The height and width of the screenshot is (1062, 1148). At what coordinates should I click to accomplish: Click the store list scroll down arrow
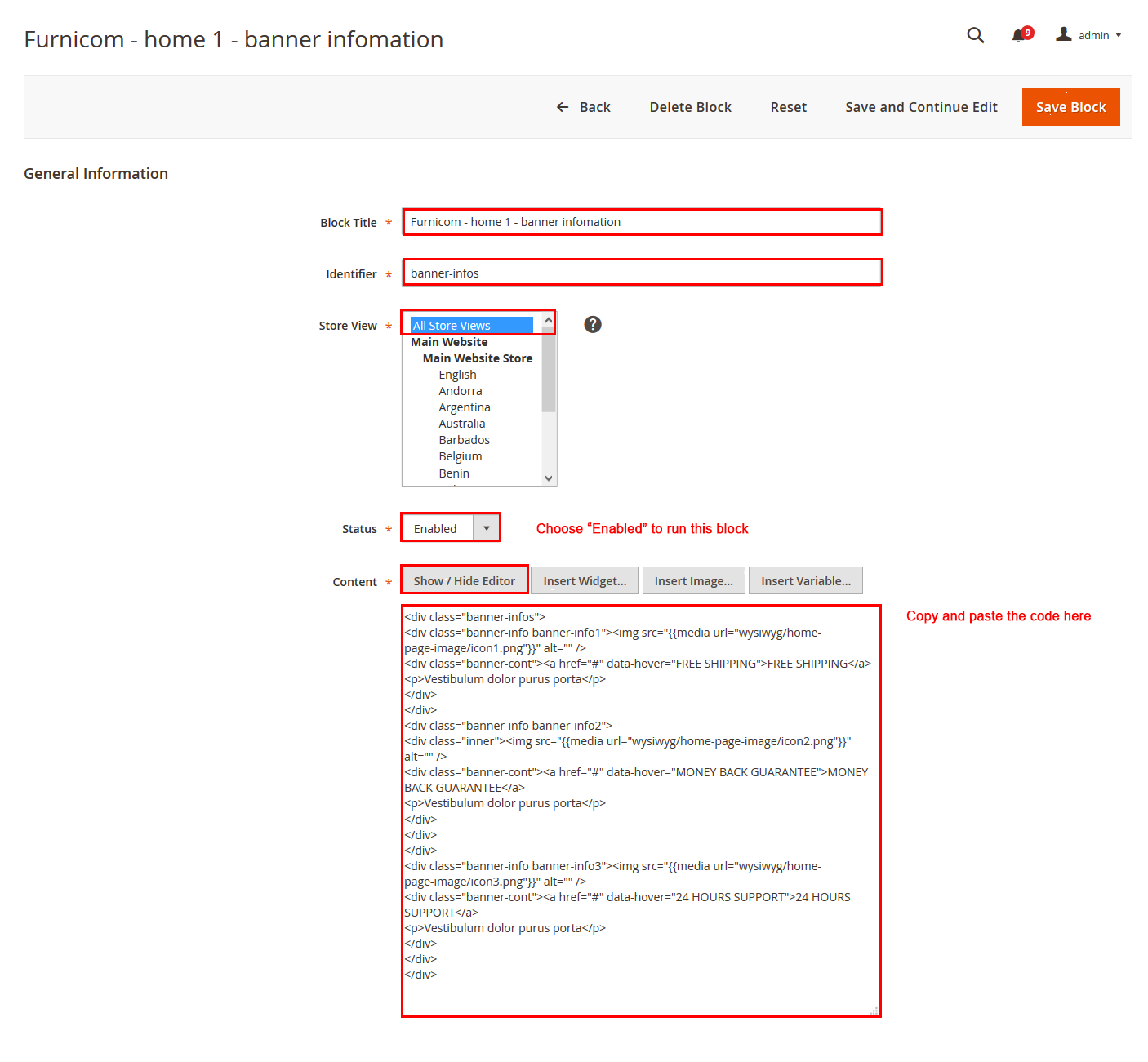pos(549,478)
